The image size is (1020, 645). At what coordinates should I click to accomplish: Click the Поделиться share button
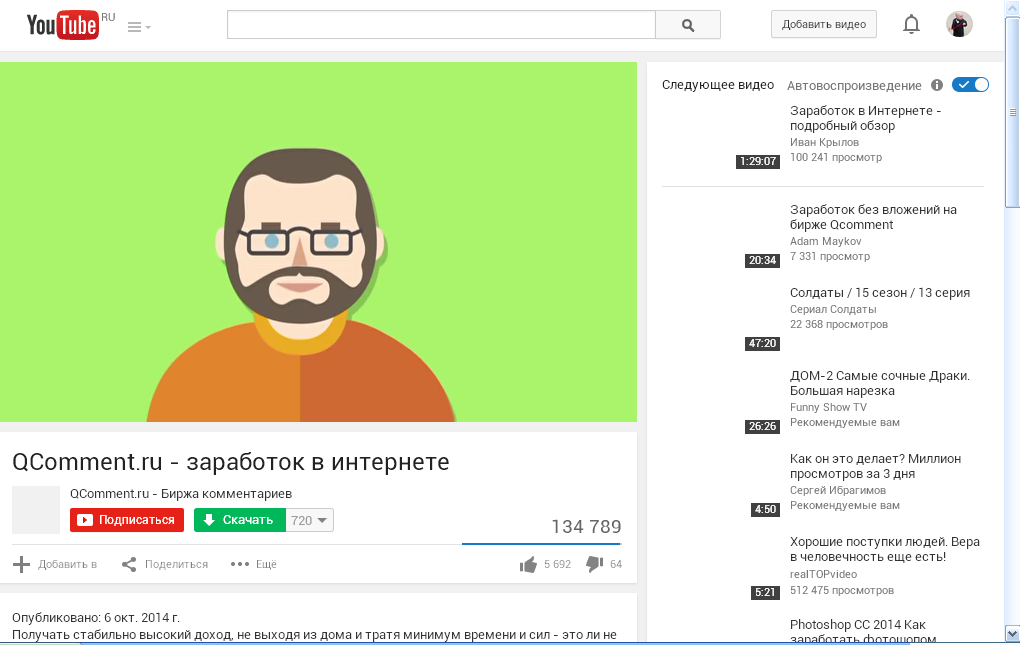[x=165, y=564]
